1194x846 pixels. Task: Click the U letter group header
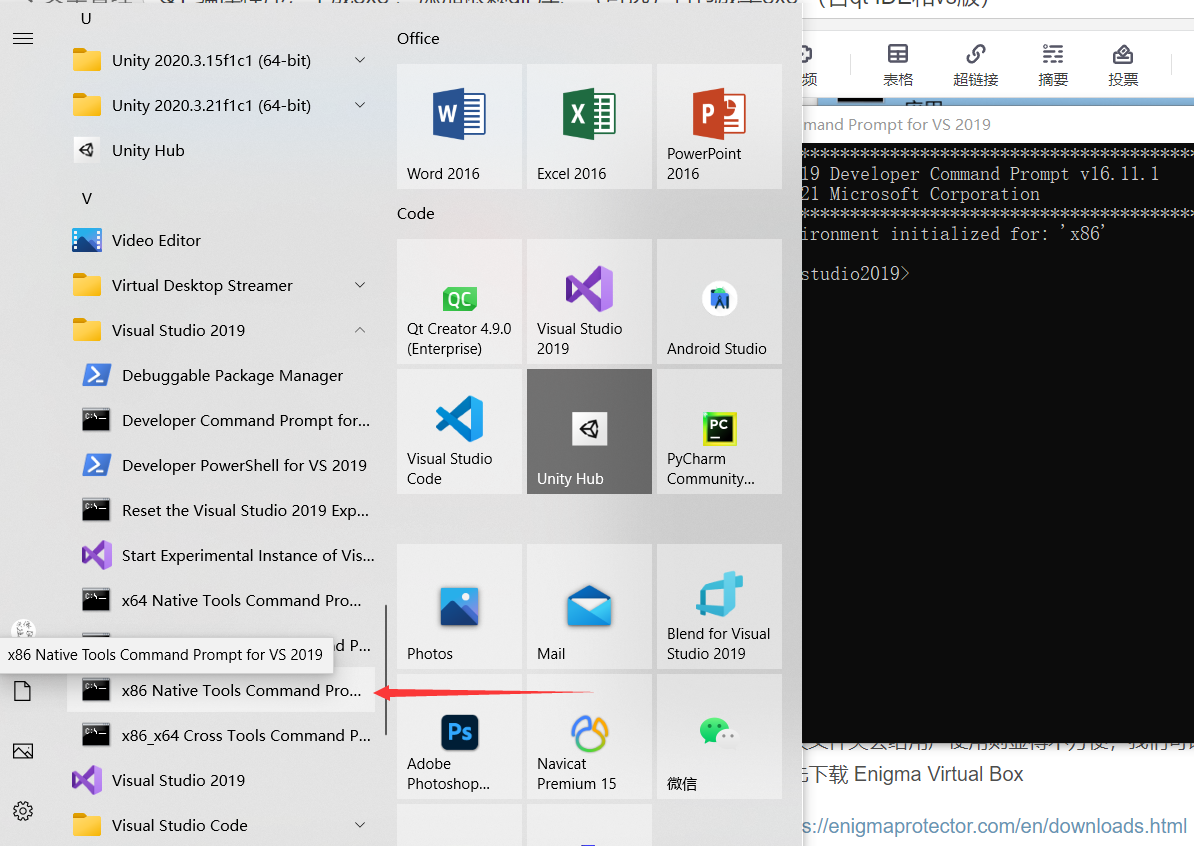[86, 19]
